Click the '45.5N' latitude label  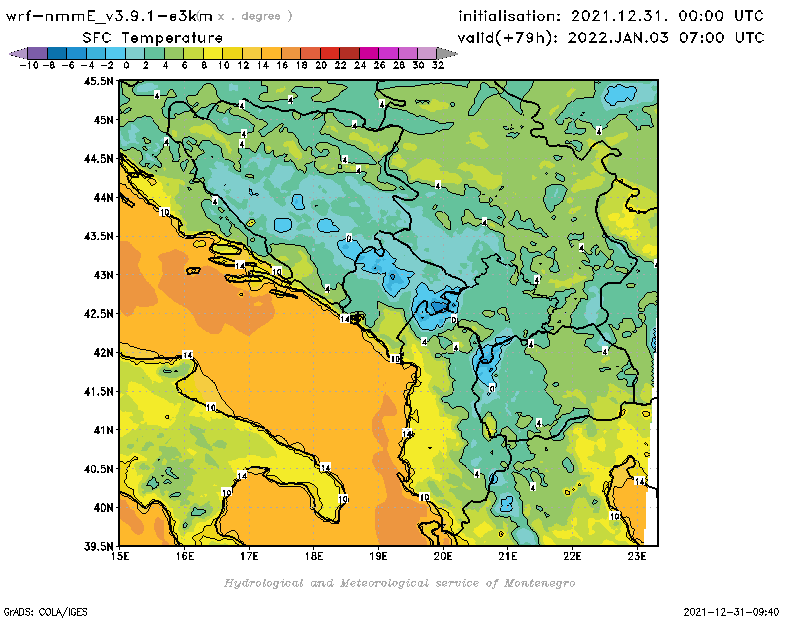99,81
